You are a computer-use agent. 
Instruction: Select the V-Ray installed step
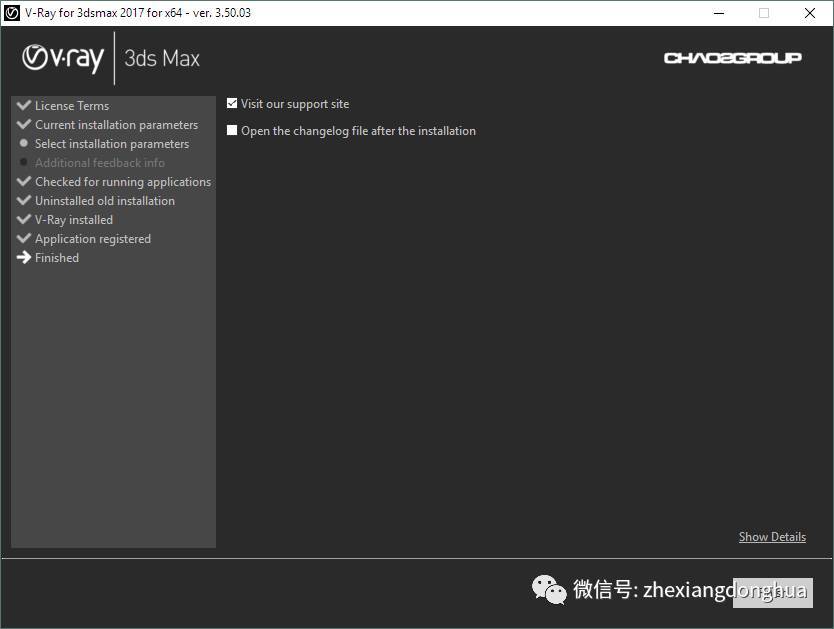pos(74,220)
